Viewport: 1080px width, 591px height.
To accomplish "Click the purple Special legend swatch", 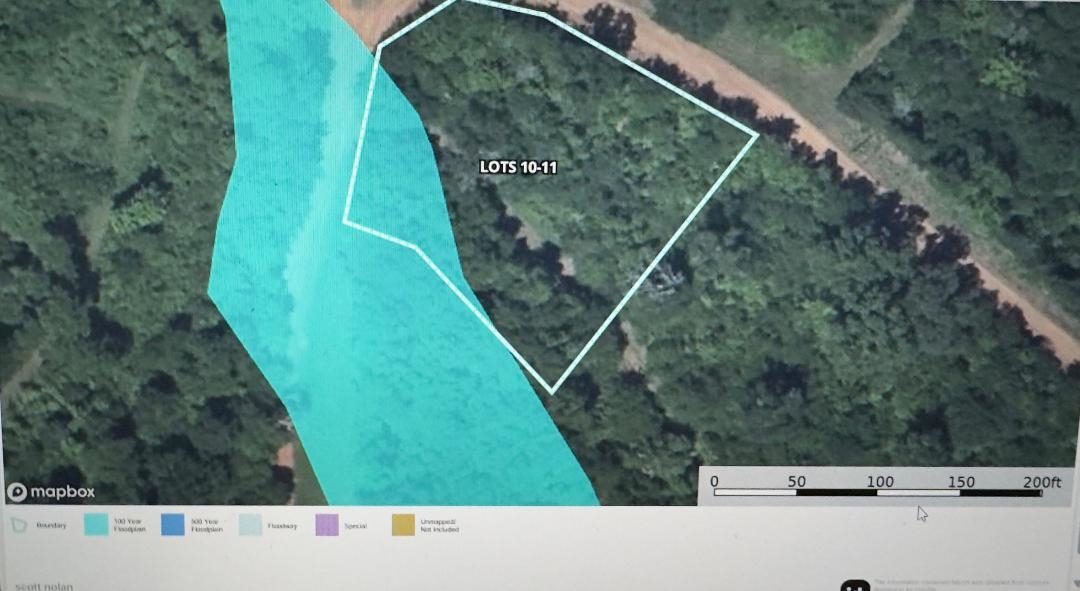I will click(x=327, y=525).
